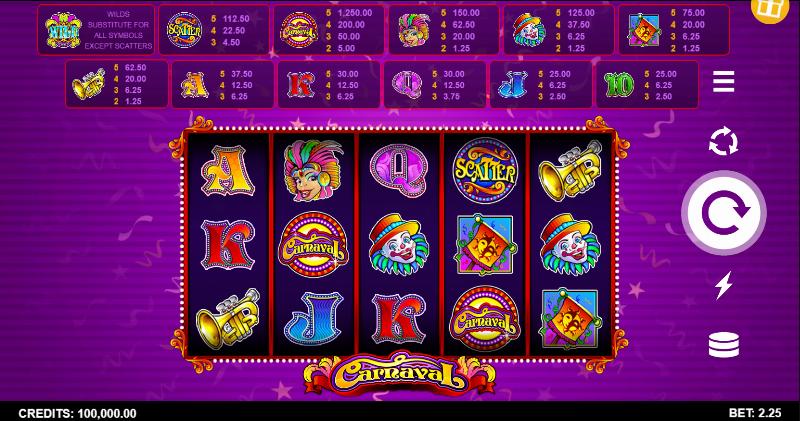Click the Wild symbol paytable tile

96,30
